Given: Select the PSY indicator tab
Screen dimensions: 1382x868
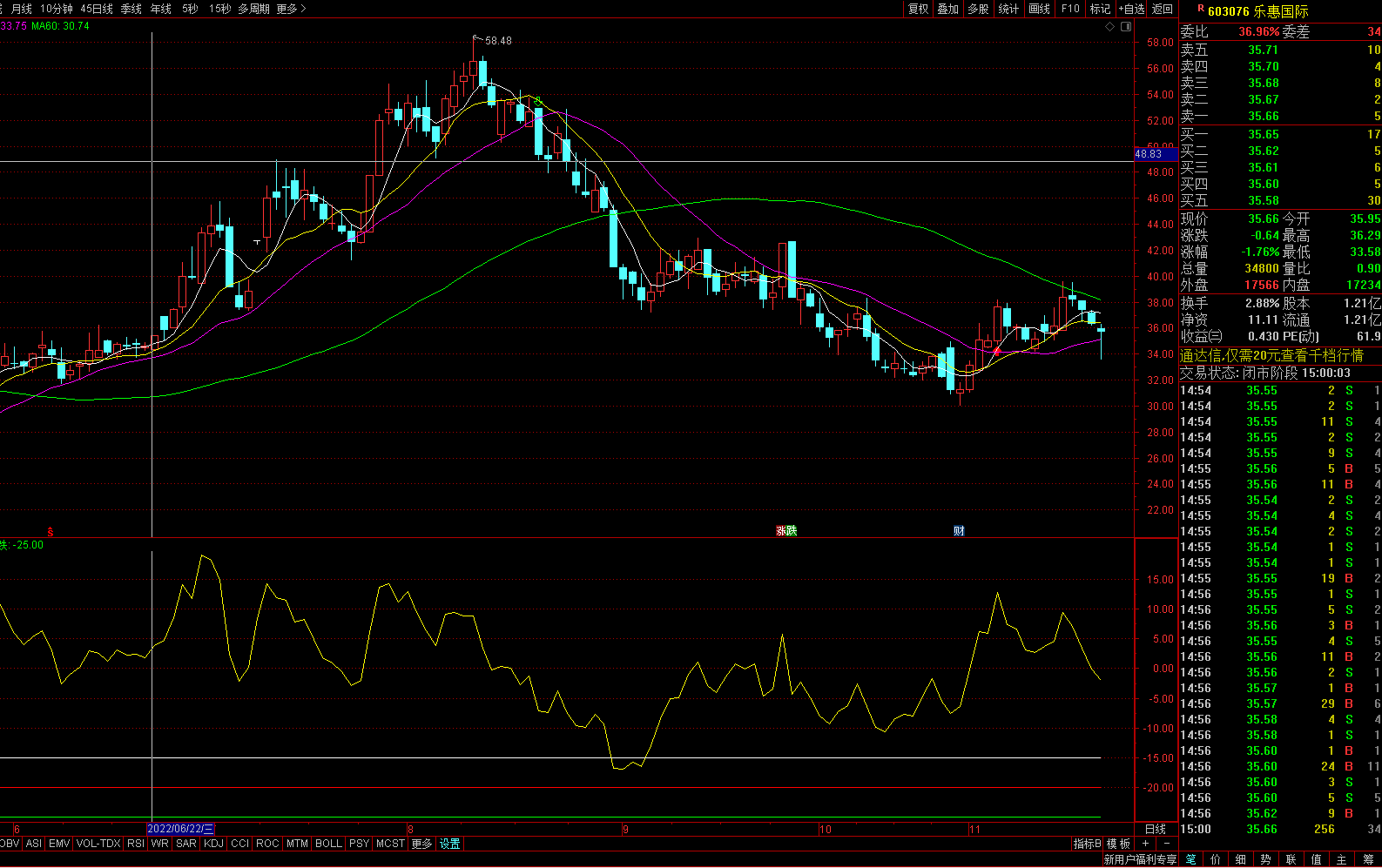Looking at the screenshot, I should [359, 844].
